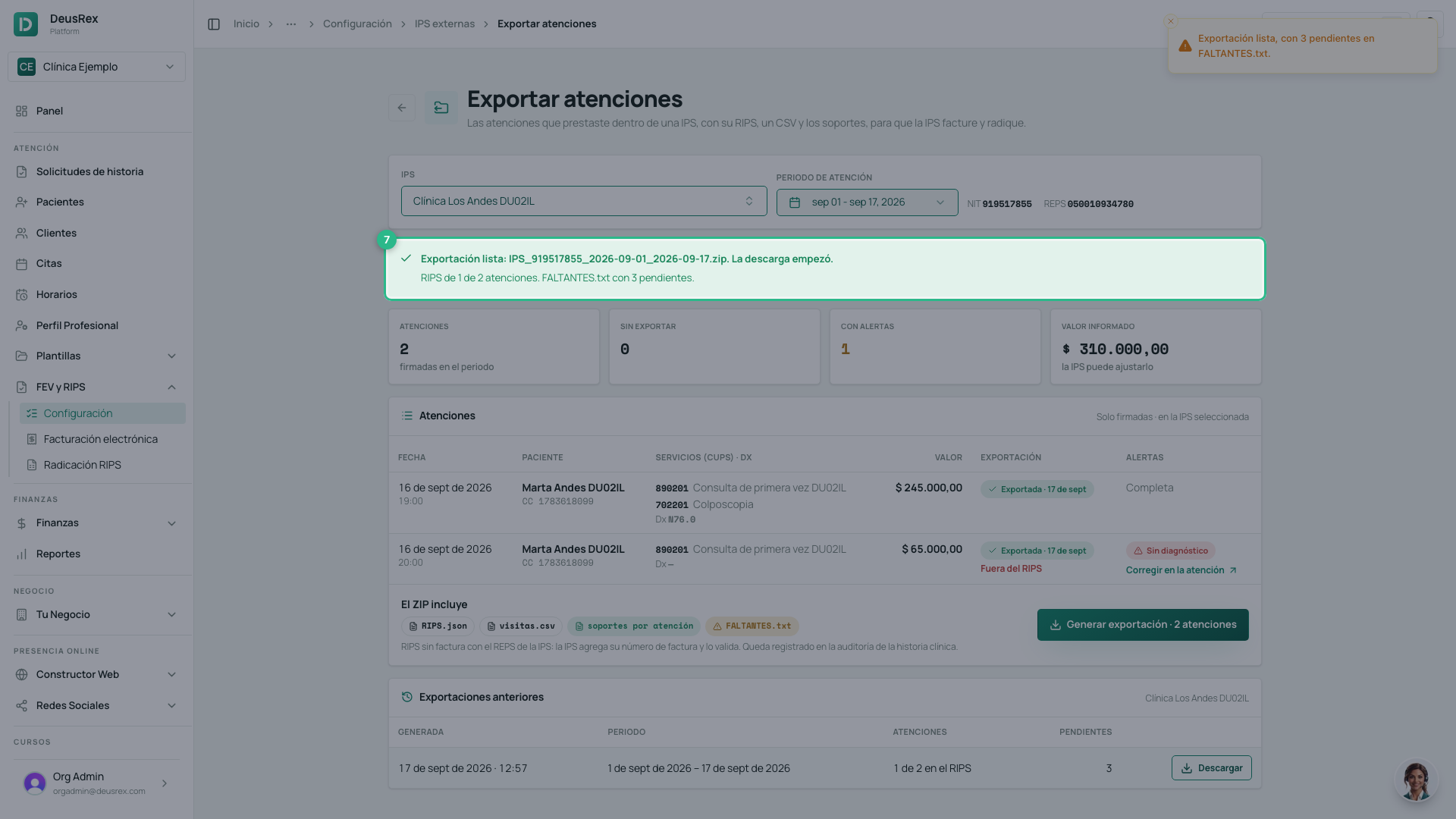Expand Redes Sociales menu
This screenshot has width=1456, height=819.
[x=96, y=706]
